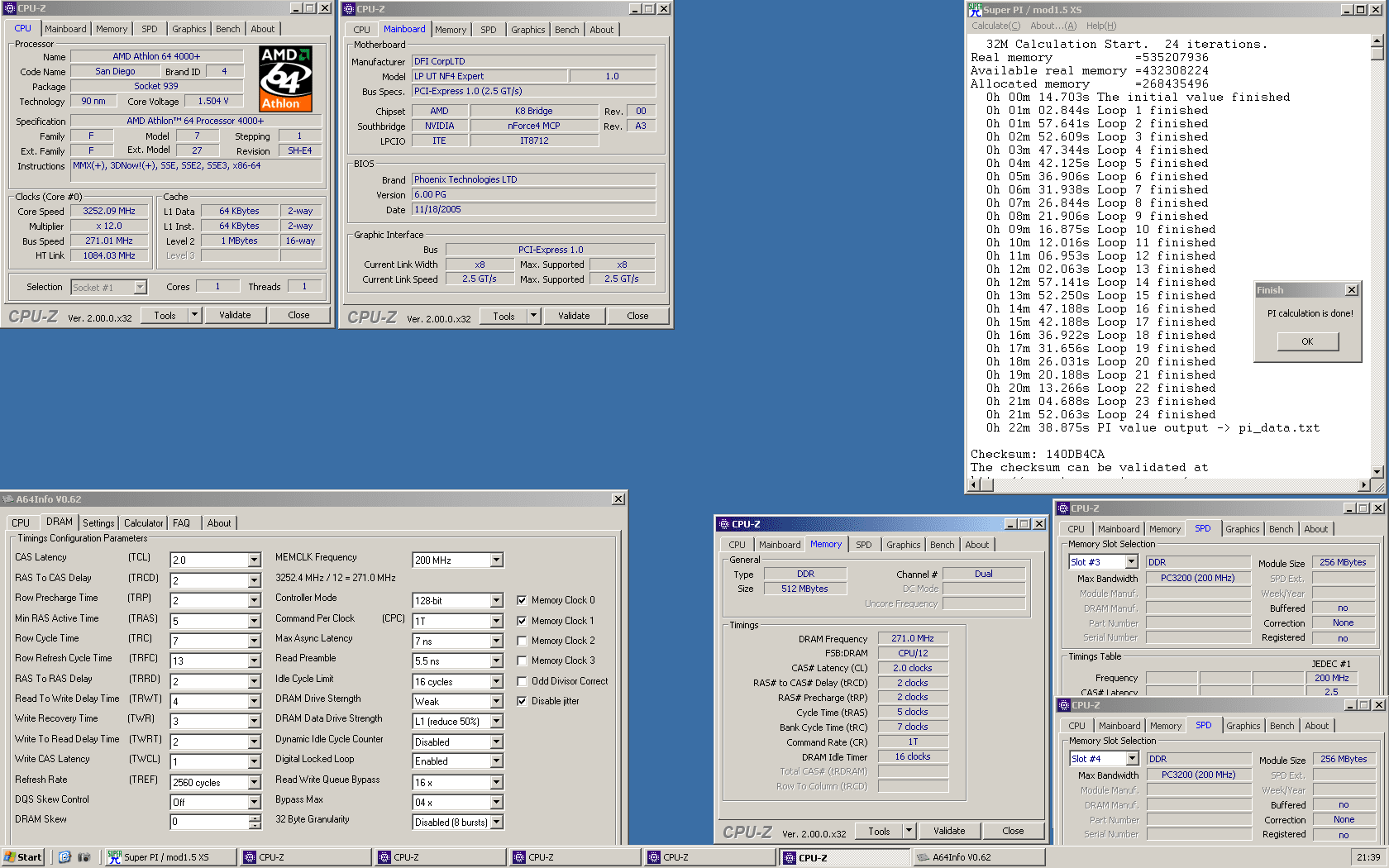The image size is (1389, 868).
Task: Enable Odd Divisor Correct checkbox
Action: tap(522, 681)
